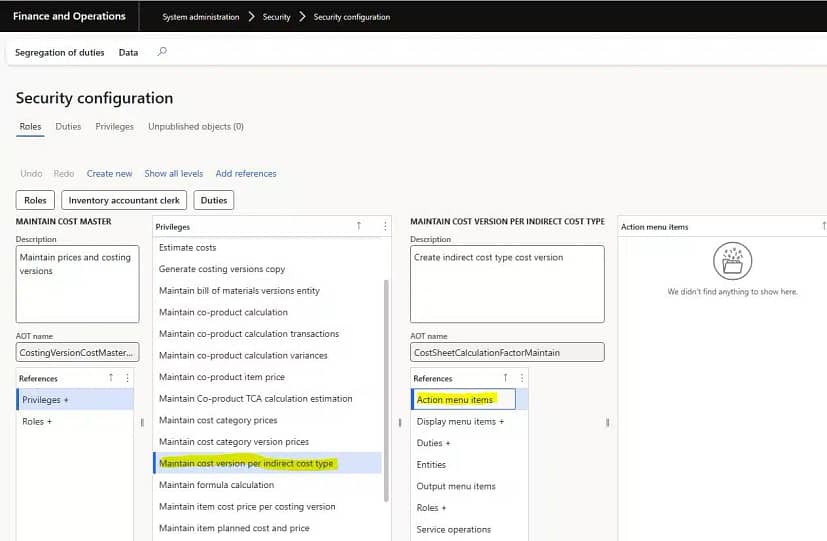827x541 pixels.
Task: Click AOT name field CostingVersionCostMaster
Action: point(78,352)
